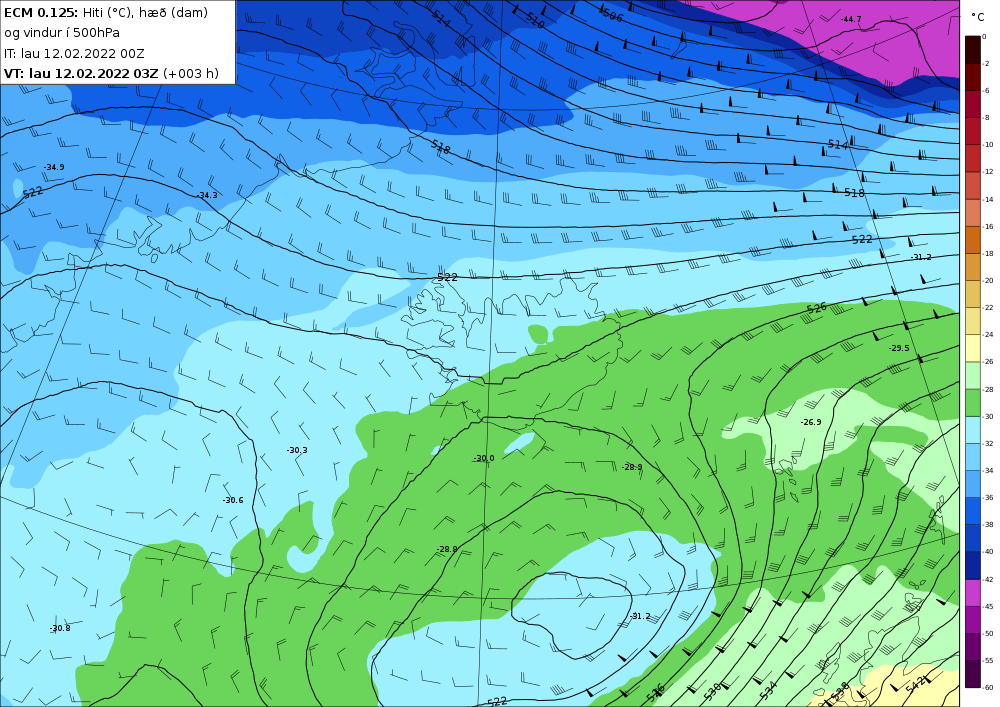Click the '530' height contour label
The image size is (1000, 707).
(712, 689)
